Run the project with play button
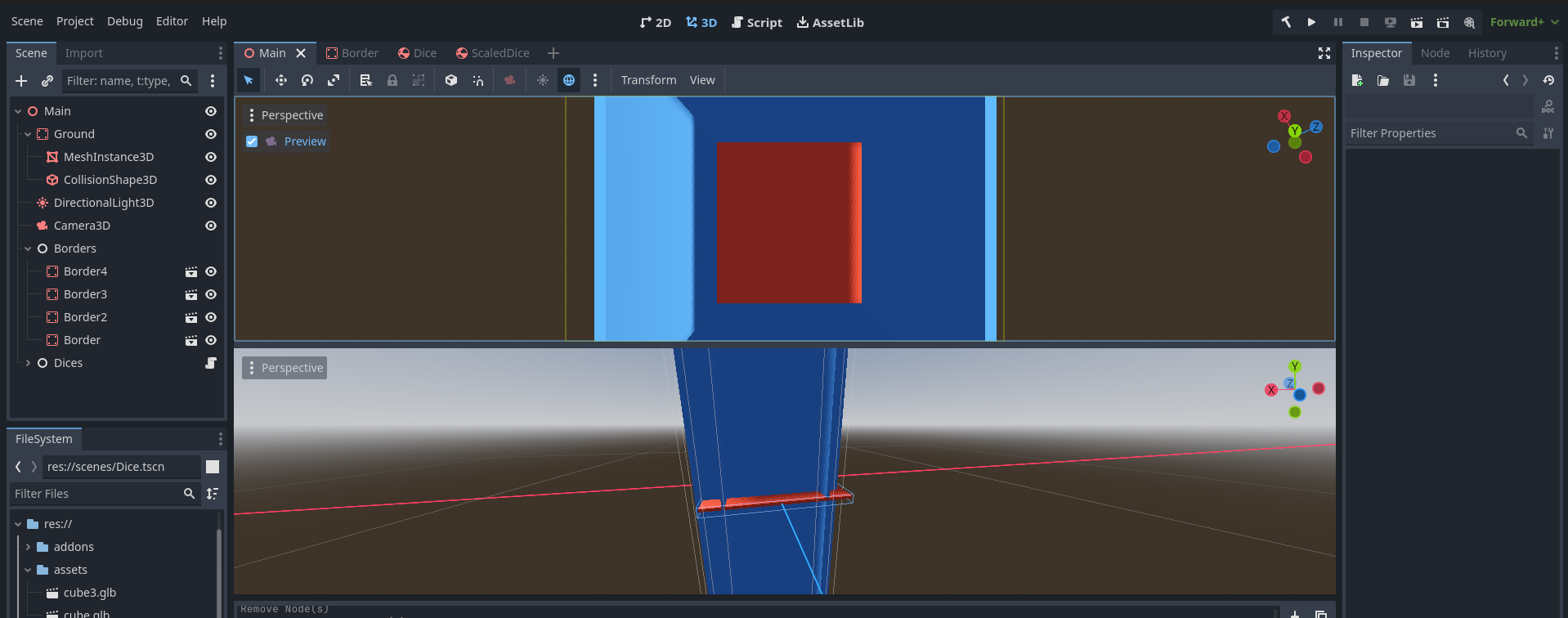The image size is (1568, 618). click(1311, 22)
